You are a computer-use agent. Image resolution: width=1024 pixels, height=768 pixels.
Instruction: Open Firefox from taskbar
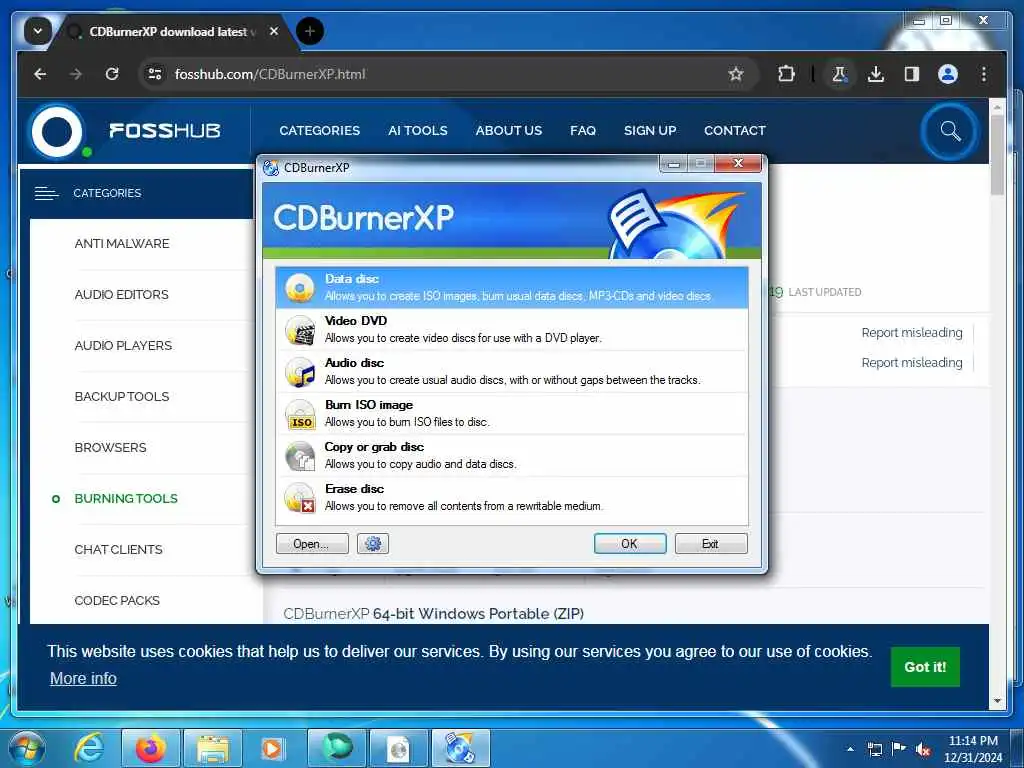coord(151,748)
